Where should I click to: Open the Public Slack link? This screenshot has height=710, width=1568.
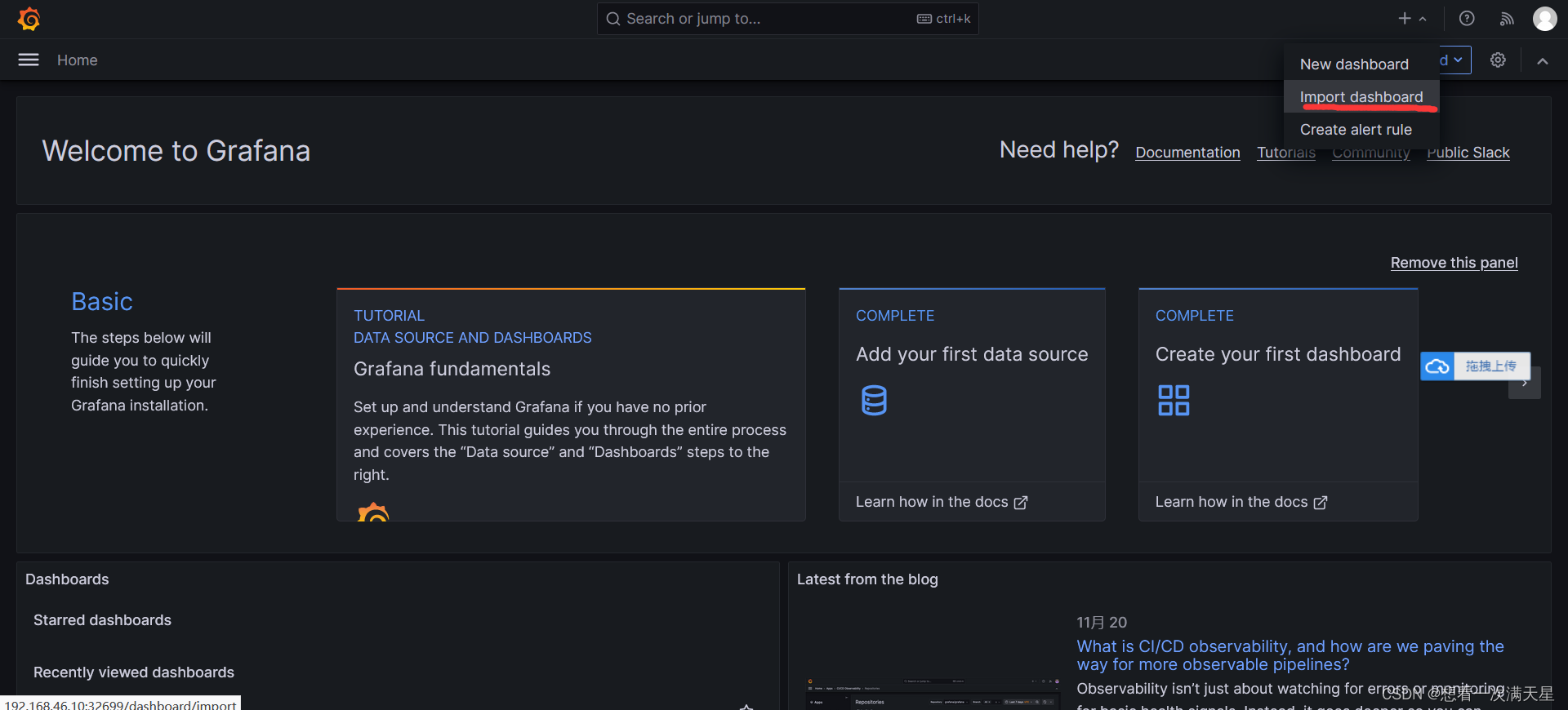1468,153
